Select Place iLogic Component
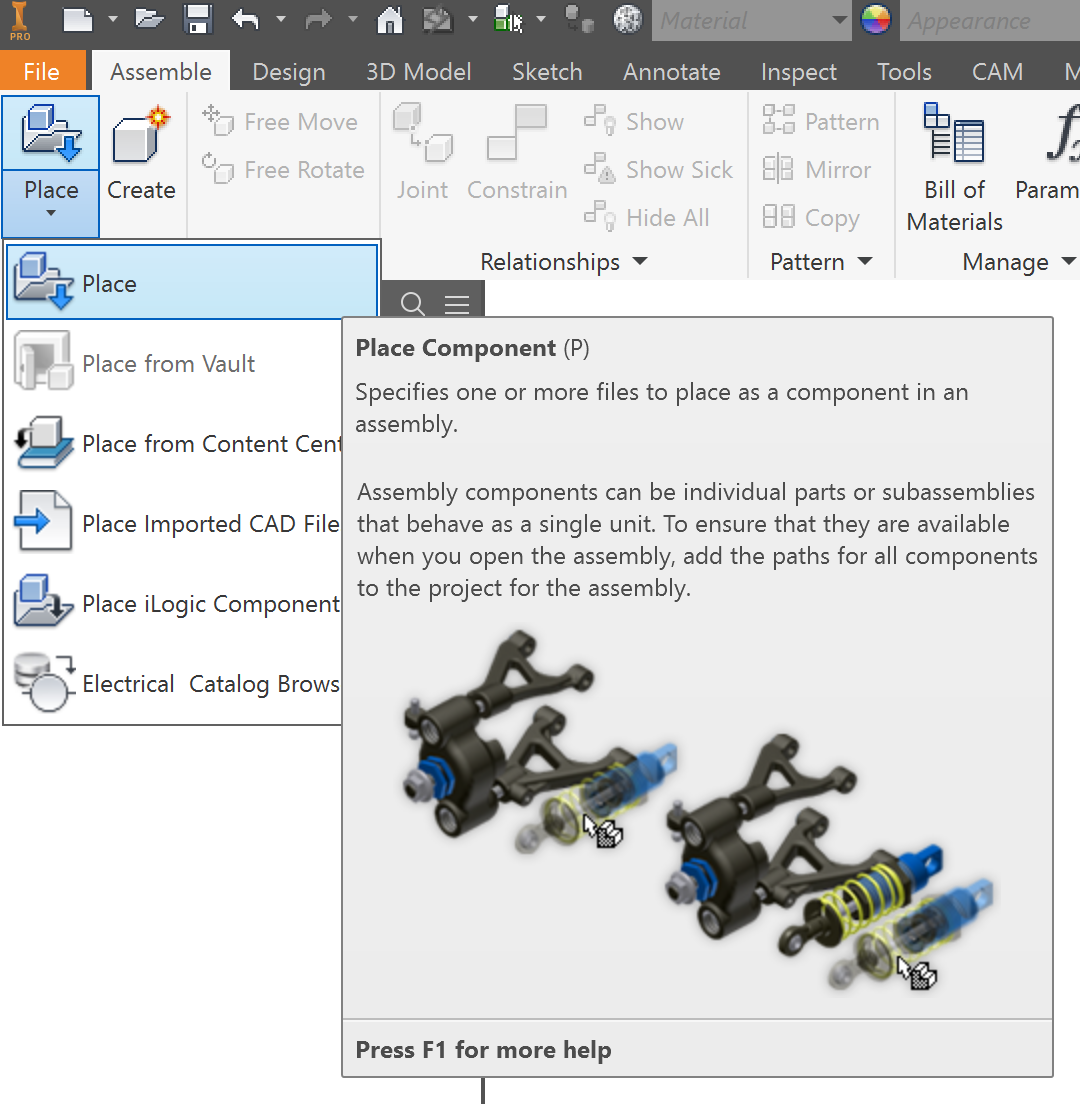Image resolution: width=1080 pixels, height=1104 pixels. tap(190, 603)
